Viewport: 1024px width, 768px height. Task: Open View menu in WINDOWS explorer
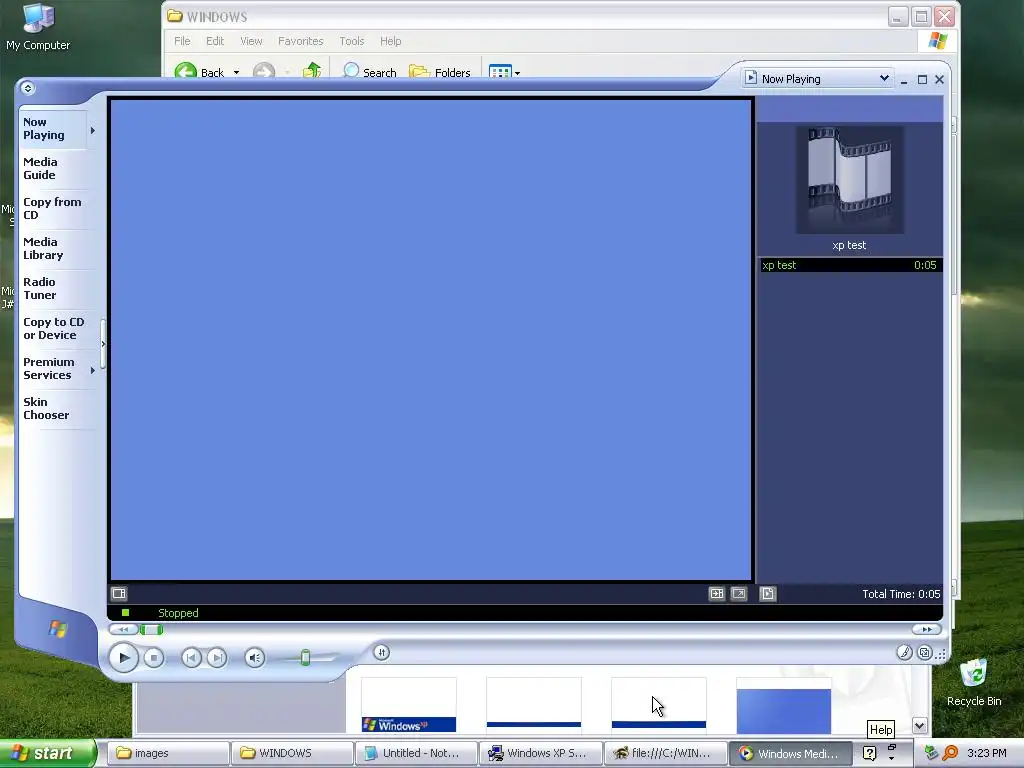click(x=251, y=40)
